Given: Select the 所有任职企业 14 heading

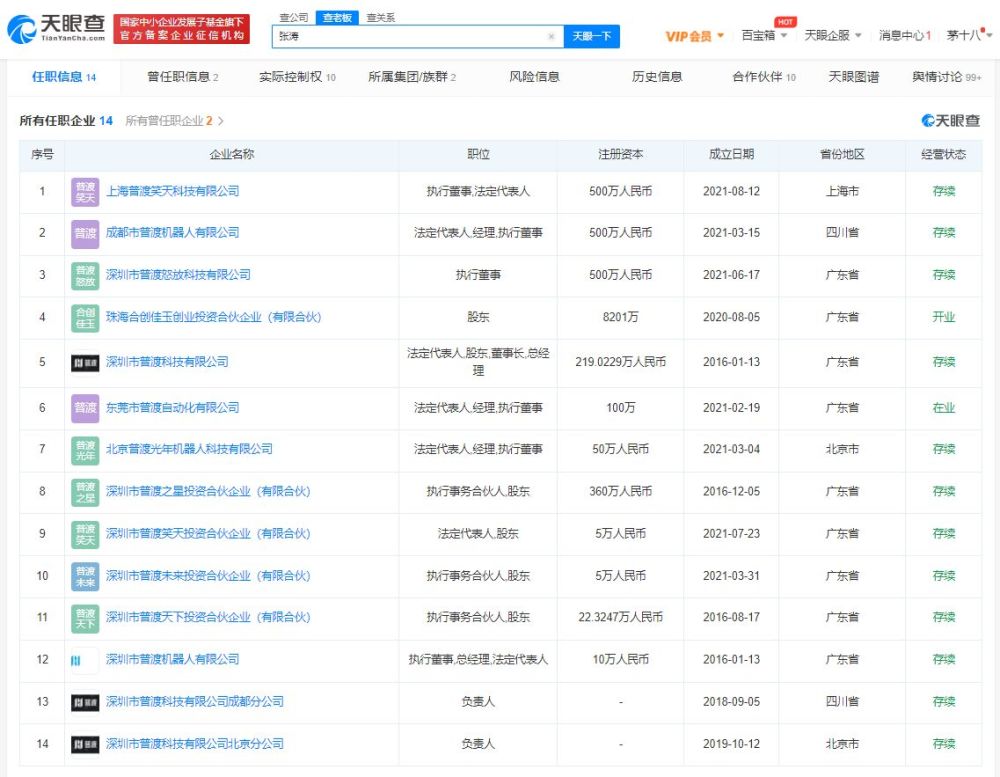Looking at the screenshot, I should pyautogui.click(x=66, y=121).
